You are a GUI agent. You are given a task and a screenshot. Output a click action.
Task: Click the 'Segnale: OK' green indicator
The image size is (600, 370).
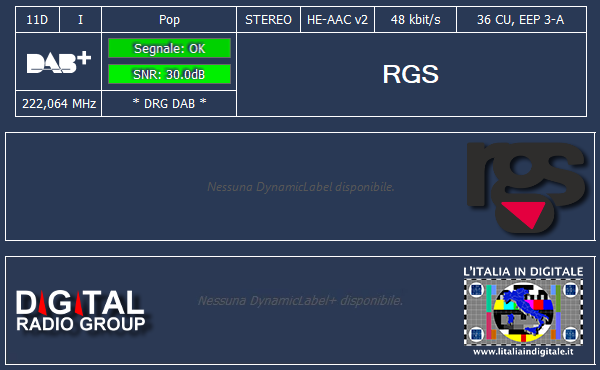[170, 49]
